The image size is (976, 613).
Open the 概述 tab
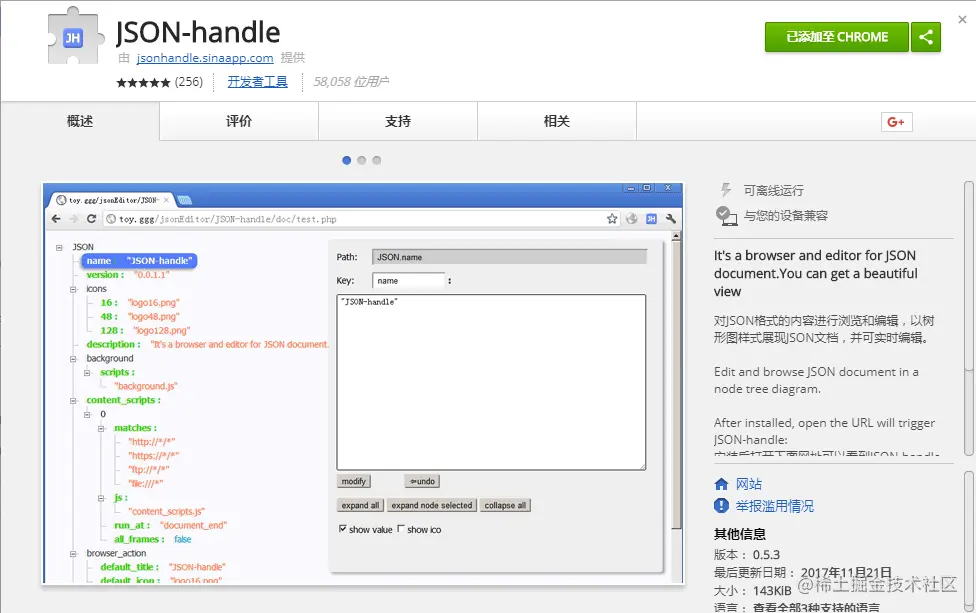(x=80, y=121)
